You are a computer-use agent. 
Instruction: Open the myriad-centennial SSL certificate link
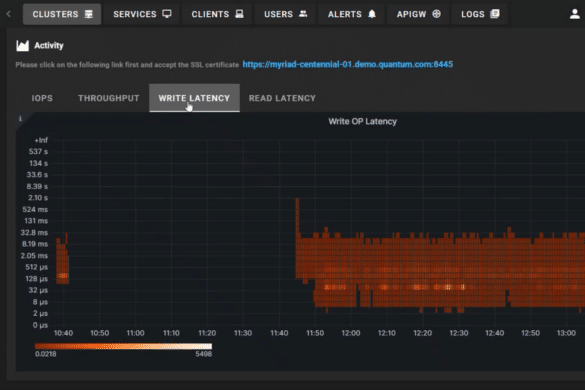point(348,64)
